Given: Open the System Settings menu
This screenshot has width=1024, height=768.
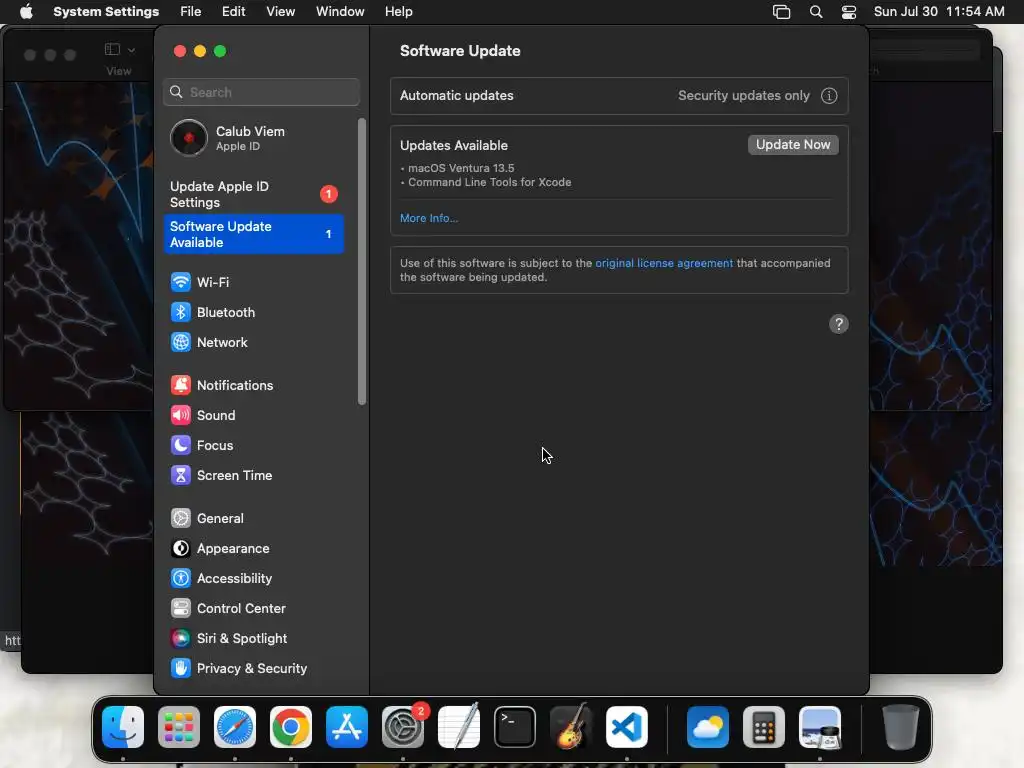Looking at the screenshot, I should point(106,12).
